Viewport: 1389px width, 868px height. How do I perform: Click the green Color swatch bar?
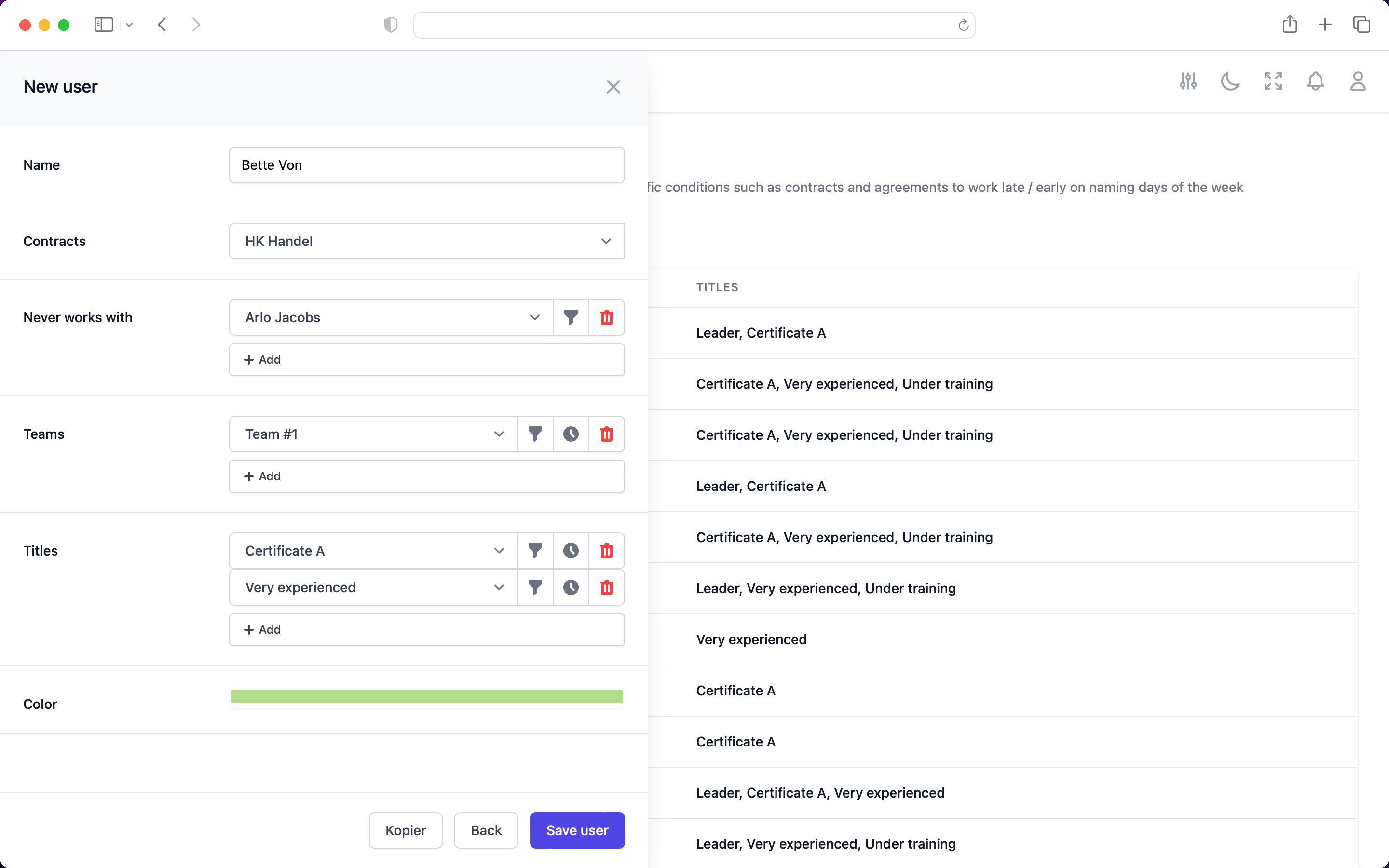click(426, 696)
